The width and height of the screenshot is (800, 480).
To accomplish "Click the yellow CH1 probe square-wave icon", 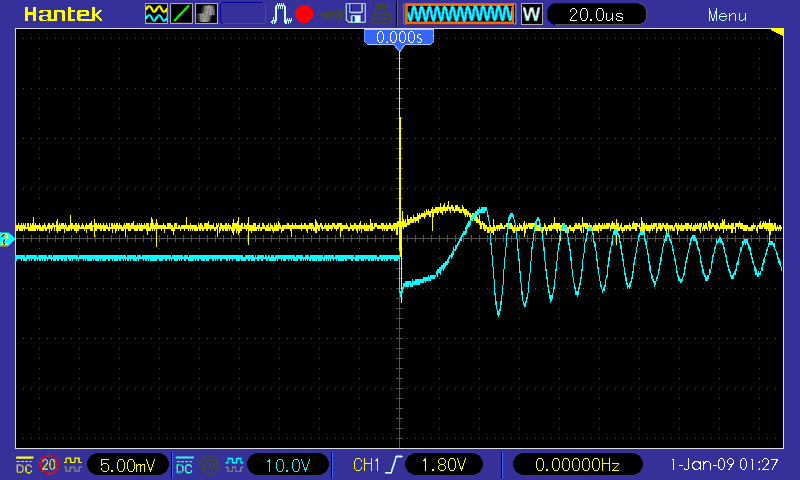I will click(72, 465).
